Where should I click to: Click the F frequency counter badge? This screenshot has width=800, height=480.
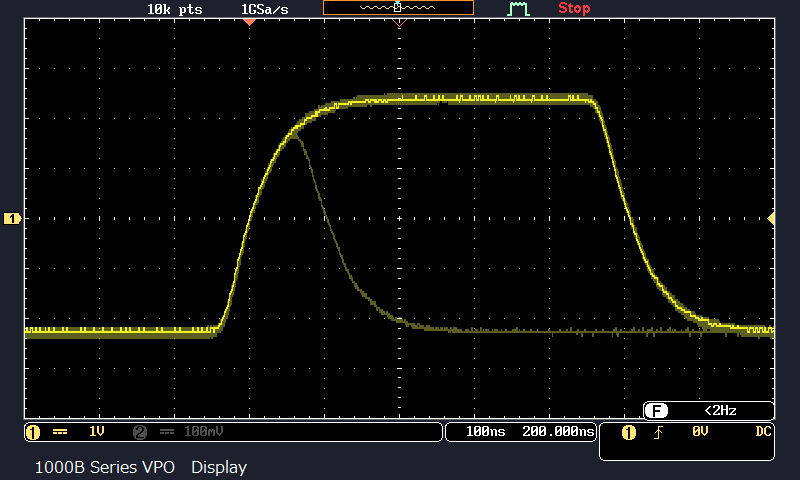(656, 411)
